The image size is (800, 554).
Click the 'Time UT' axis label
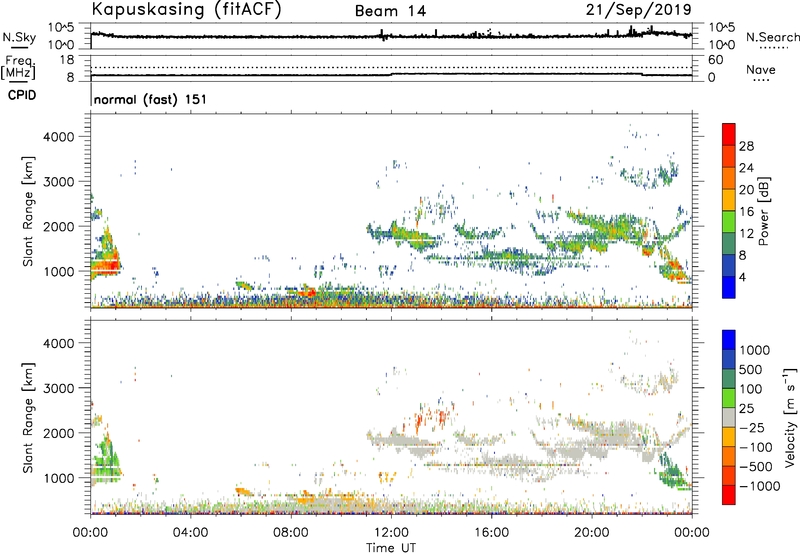(391, 548)
